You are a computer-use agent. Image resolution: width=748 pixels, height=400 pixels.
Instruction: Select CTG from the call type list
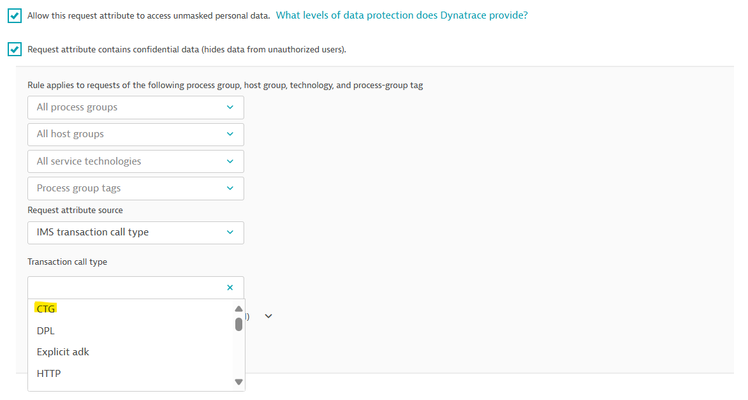pyautogui.click(x=46, y=309)
